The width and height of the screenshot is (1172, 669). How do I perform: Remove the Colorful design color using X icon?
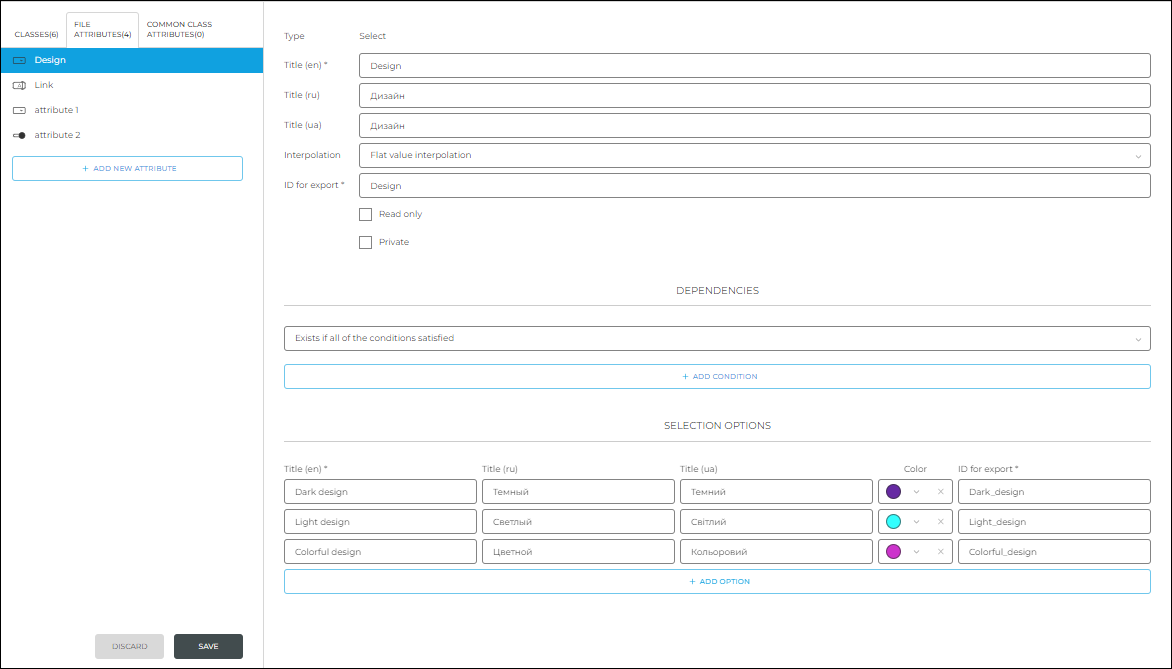coord(939,551)
